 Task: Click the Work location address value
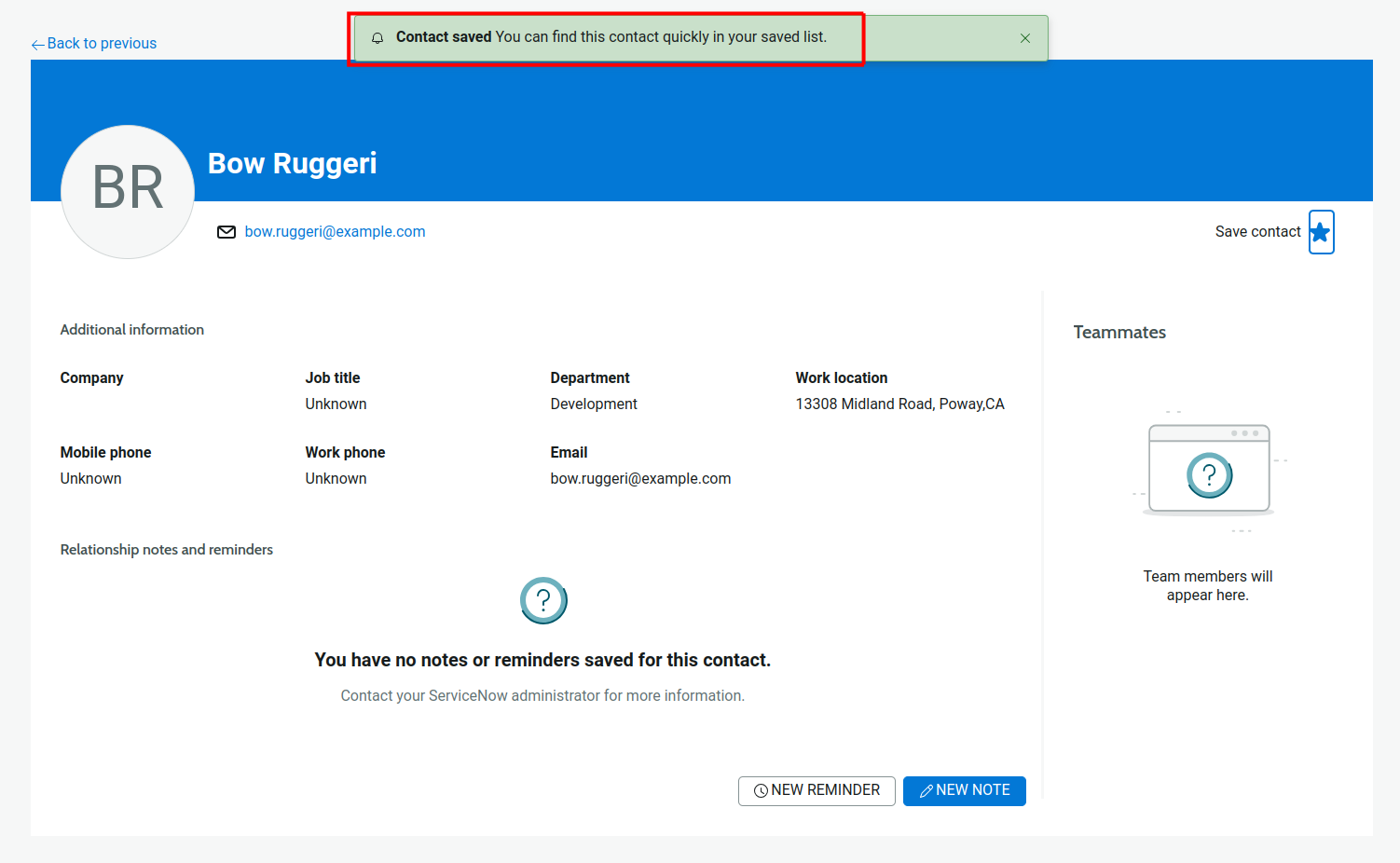pos(899,404)
